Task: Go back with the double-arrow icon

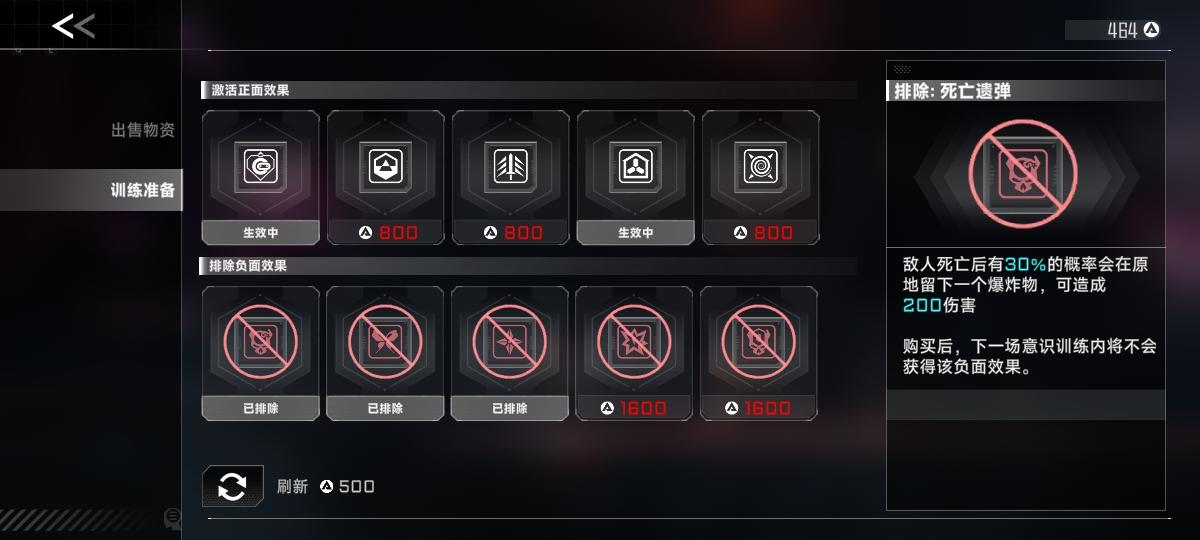Action: (74, 26)
